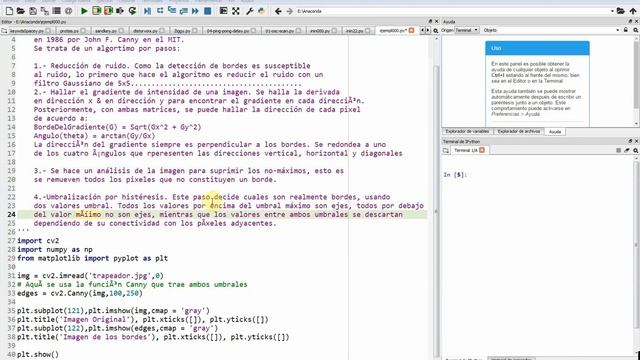Close the Ayuda panel
This screenshot has width=640, height=360.
coord(636,21)
